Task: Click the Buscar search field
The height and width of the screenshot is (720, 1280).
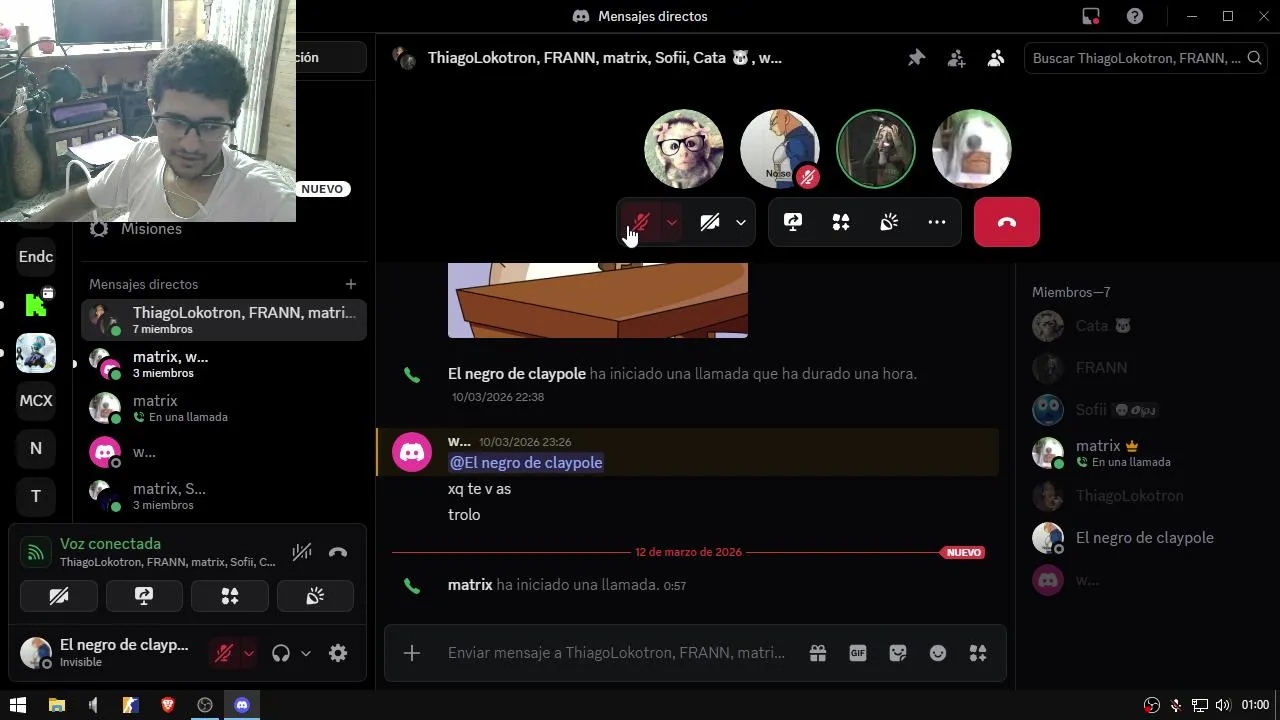Action: point(1145,58)
